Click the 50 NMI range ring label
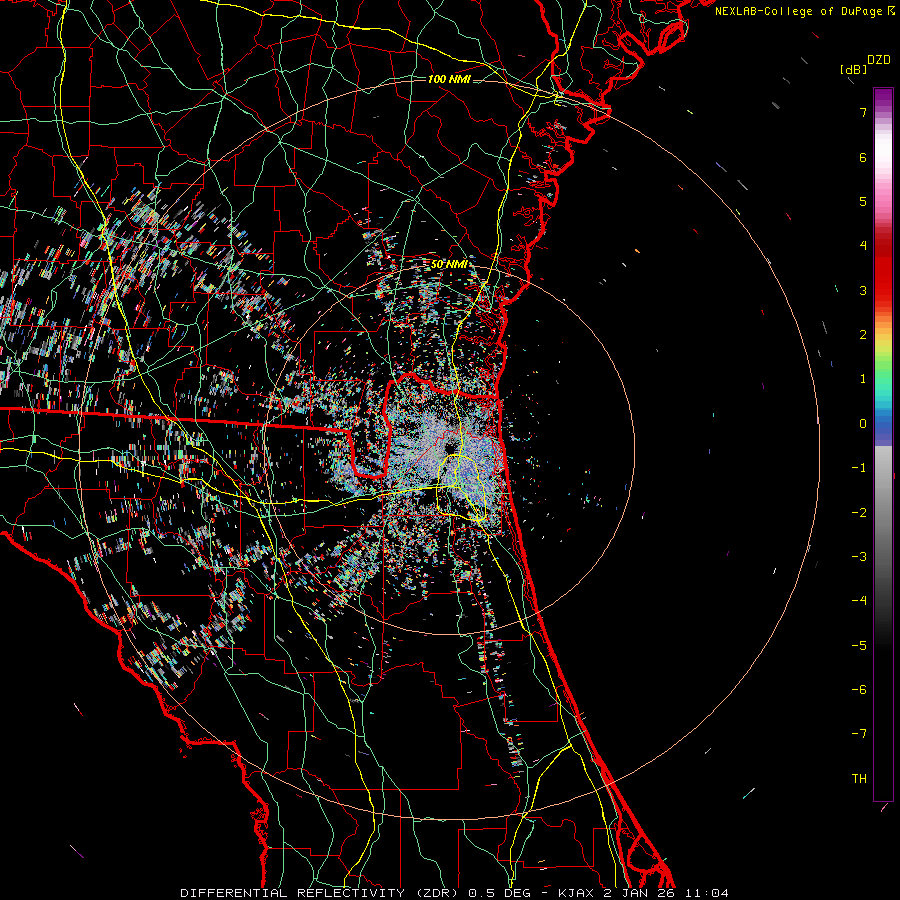 pyautogui.click(x=449, y=264)
